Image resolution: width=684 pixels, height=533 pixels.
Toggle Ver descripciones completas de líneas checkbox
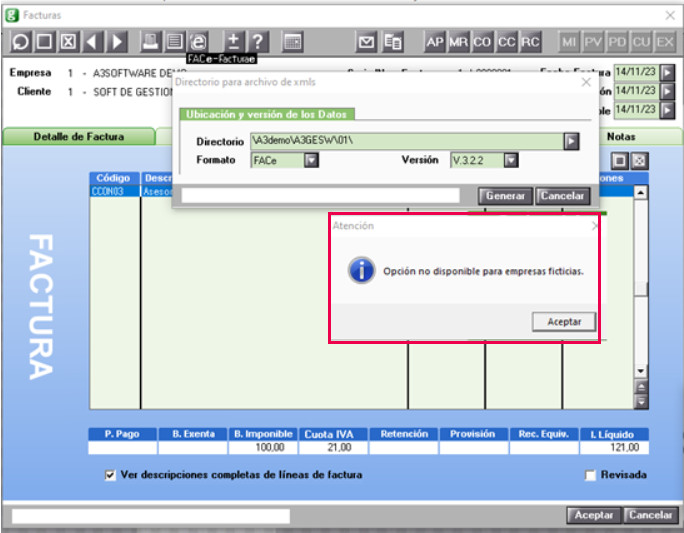(110, 475)
